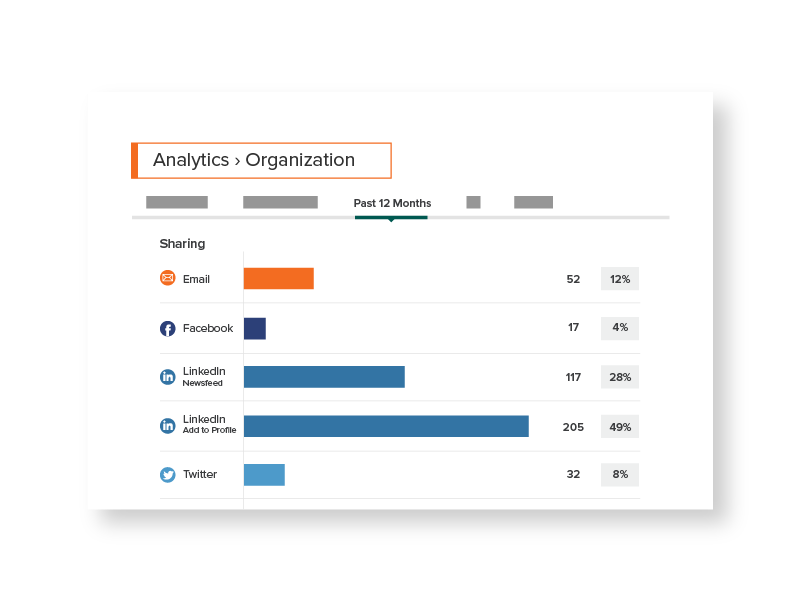Select the small gray tab right of Past 12 Months
Image resolution: width=800 pixels, height=600 pixels.
pyautogui.click(x=473, y=202)
